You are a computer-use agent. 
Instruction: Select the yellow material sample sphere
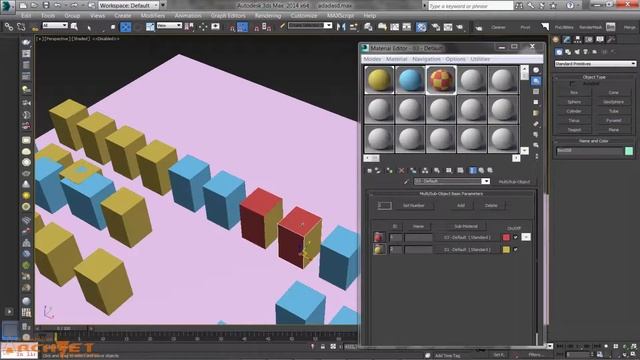tap(379, 80)
